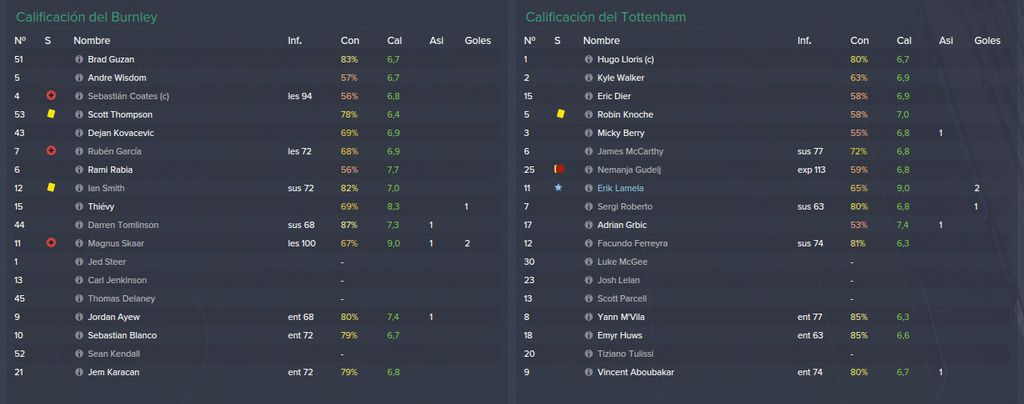The image size is (1024, 404).
Task: Click the injury icon on Rubén García row
Action: [x=51, y=151]
